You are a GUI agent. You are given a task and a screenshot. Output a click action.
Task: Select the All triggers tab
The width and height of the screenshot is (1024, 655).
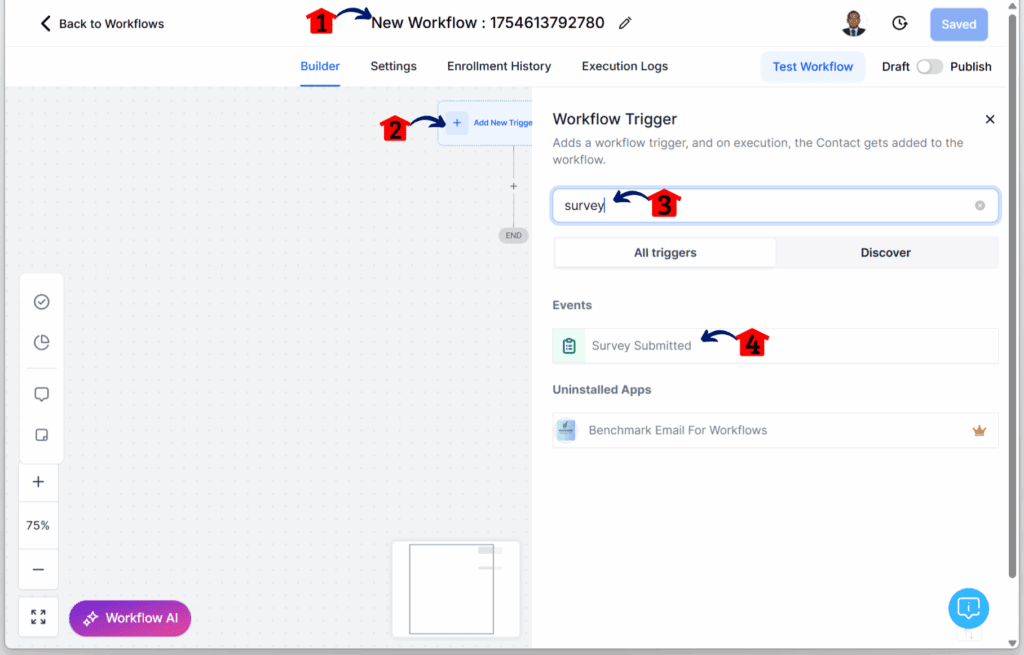(665, 253)
